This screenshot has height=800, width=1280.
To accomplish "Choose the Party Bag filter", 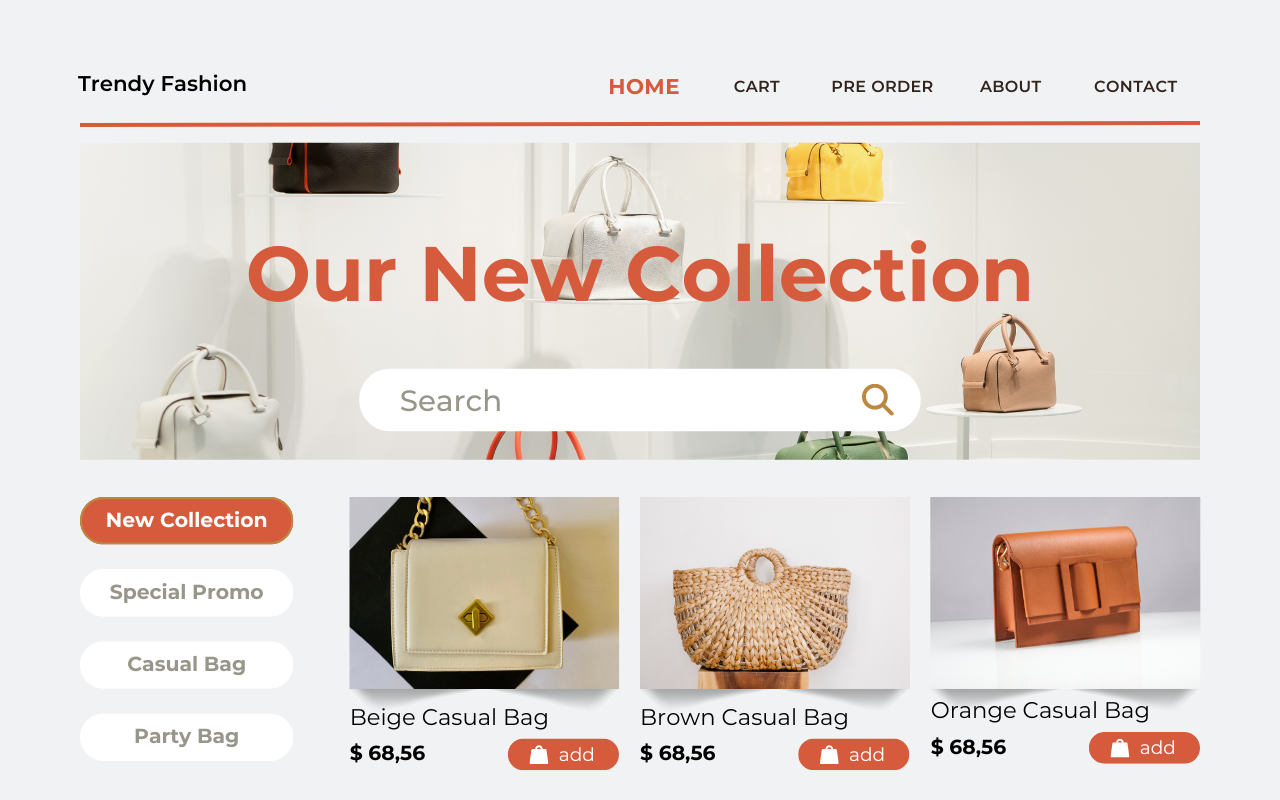I will click(186, 737).
